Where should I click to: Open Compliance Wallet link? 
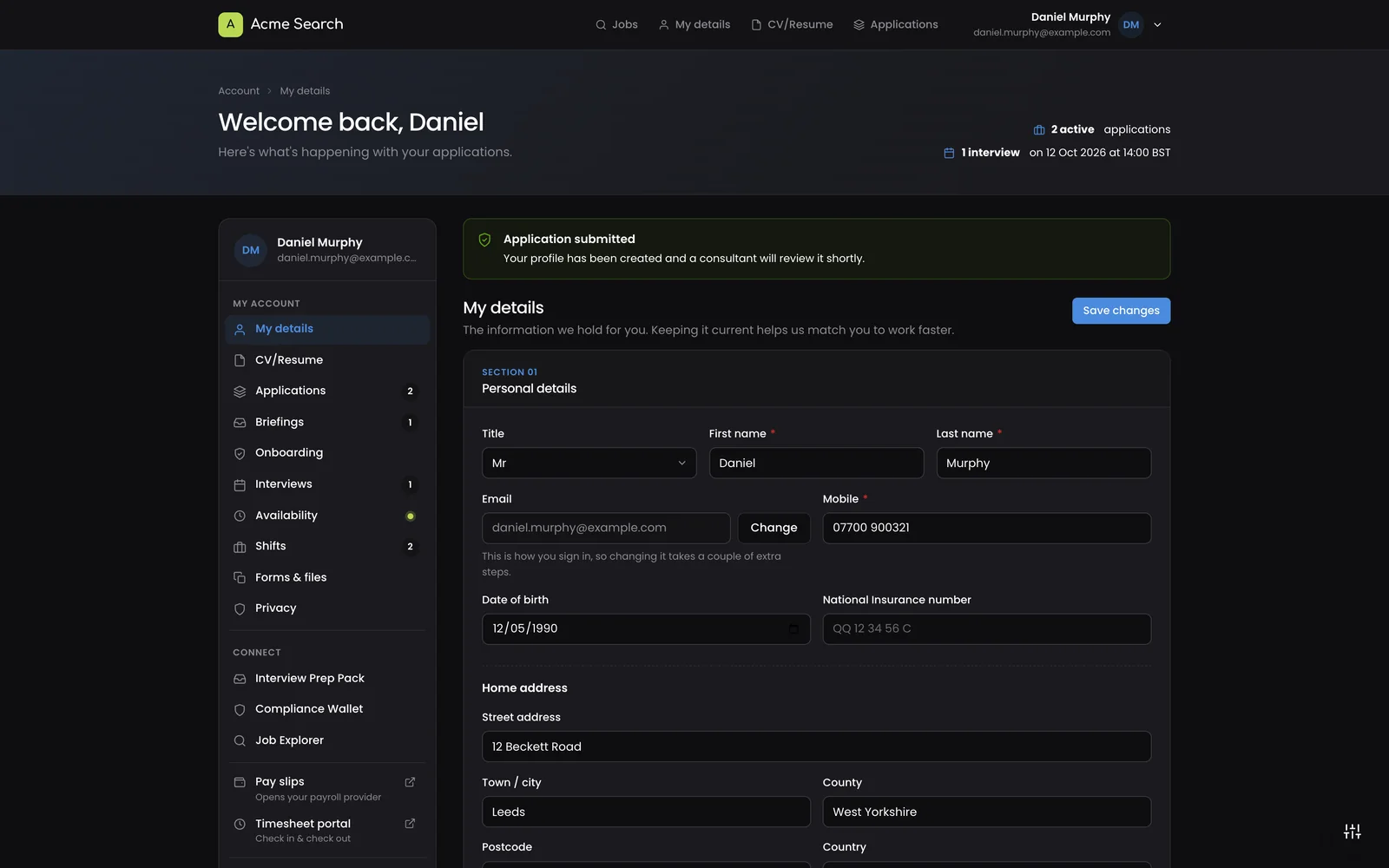[327, 709]
